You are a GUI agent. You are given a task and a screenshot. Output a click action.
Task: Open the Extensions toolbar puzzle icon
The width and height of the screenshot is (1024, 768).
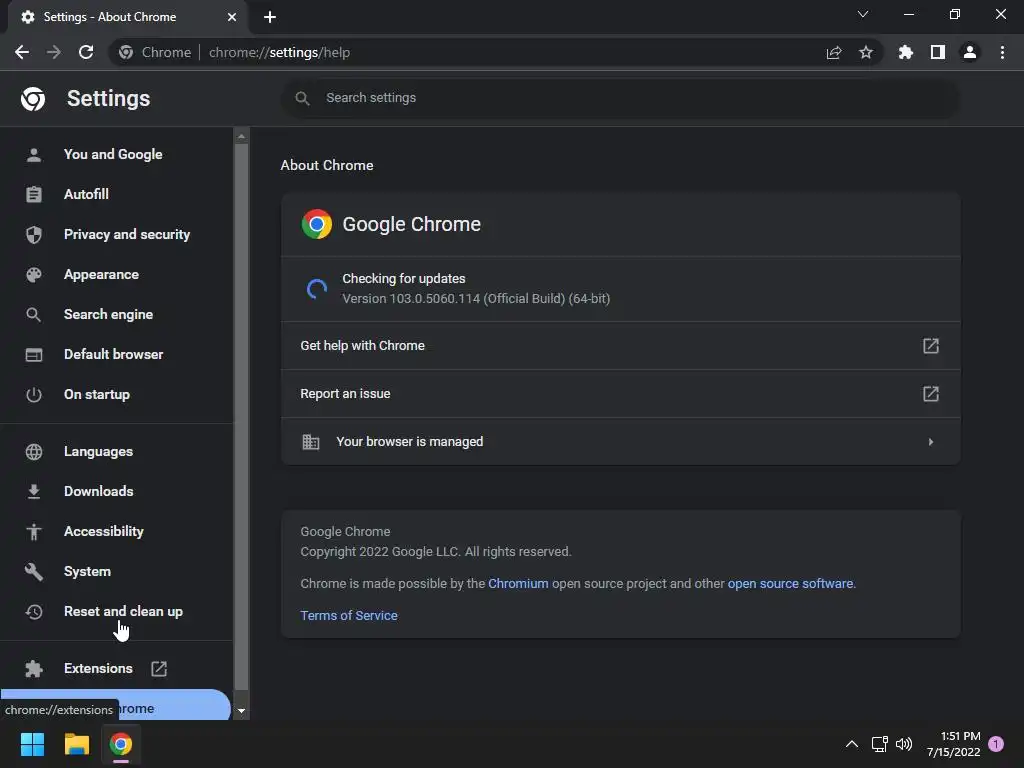coord(905,52)
